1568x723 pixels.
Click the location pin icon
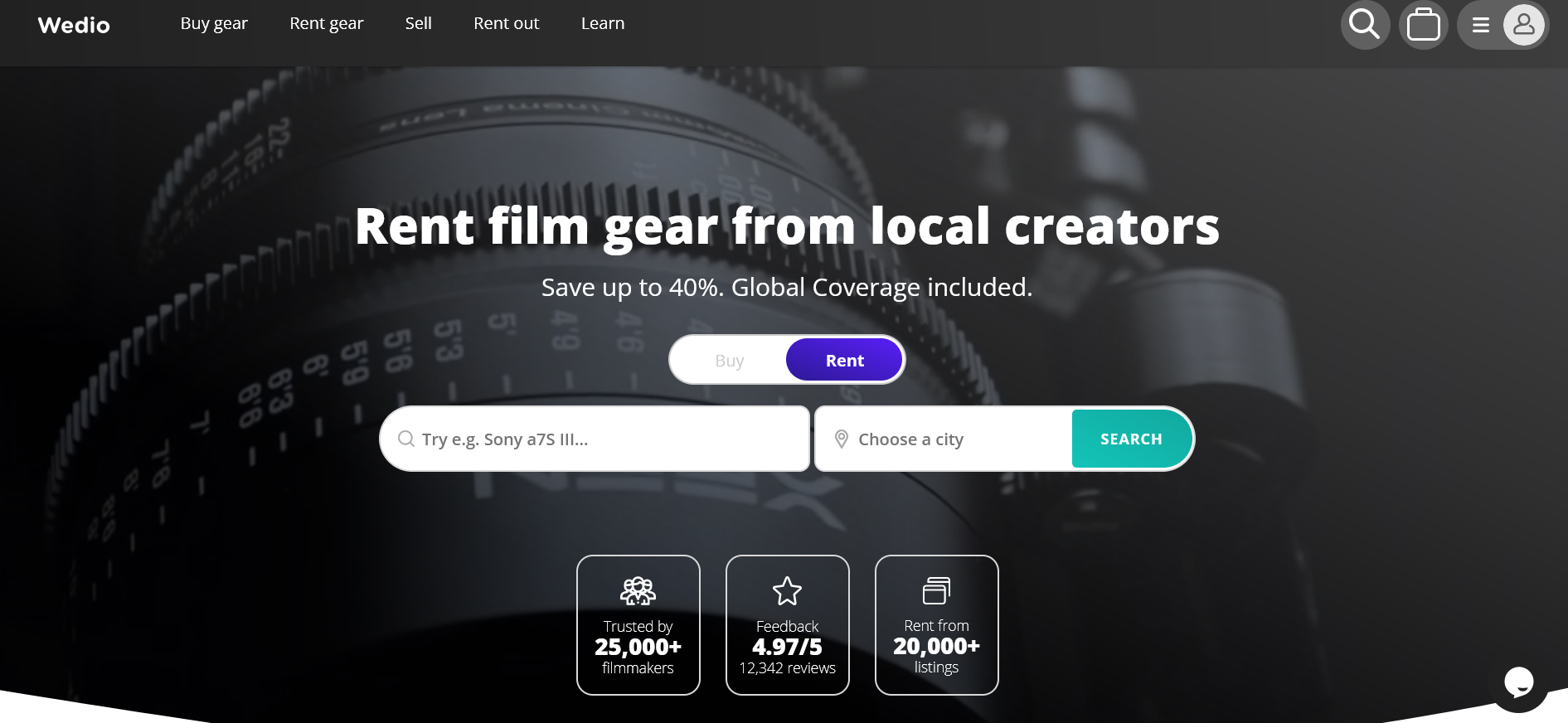pyautogui.click(x=841, y=439)
